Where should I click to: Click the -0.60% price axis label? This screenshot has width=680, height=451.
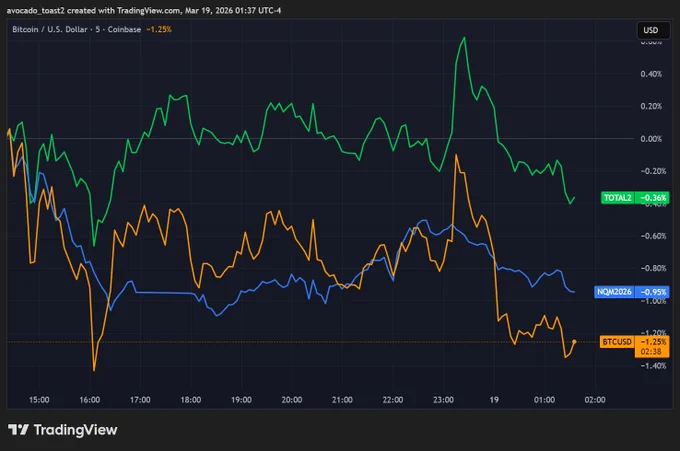[653, 236]
